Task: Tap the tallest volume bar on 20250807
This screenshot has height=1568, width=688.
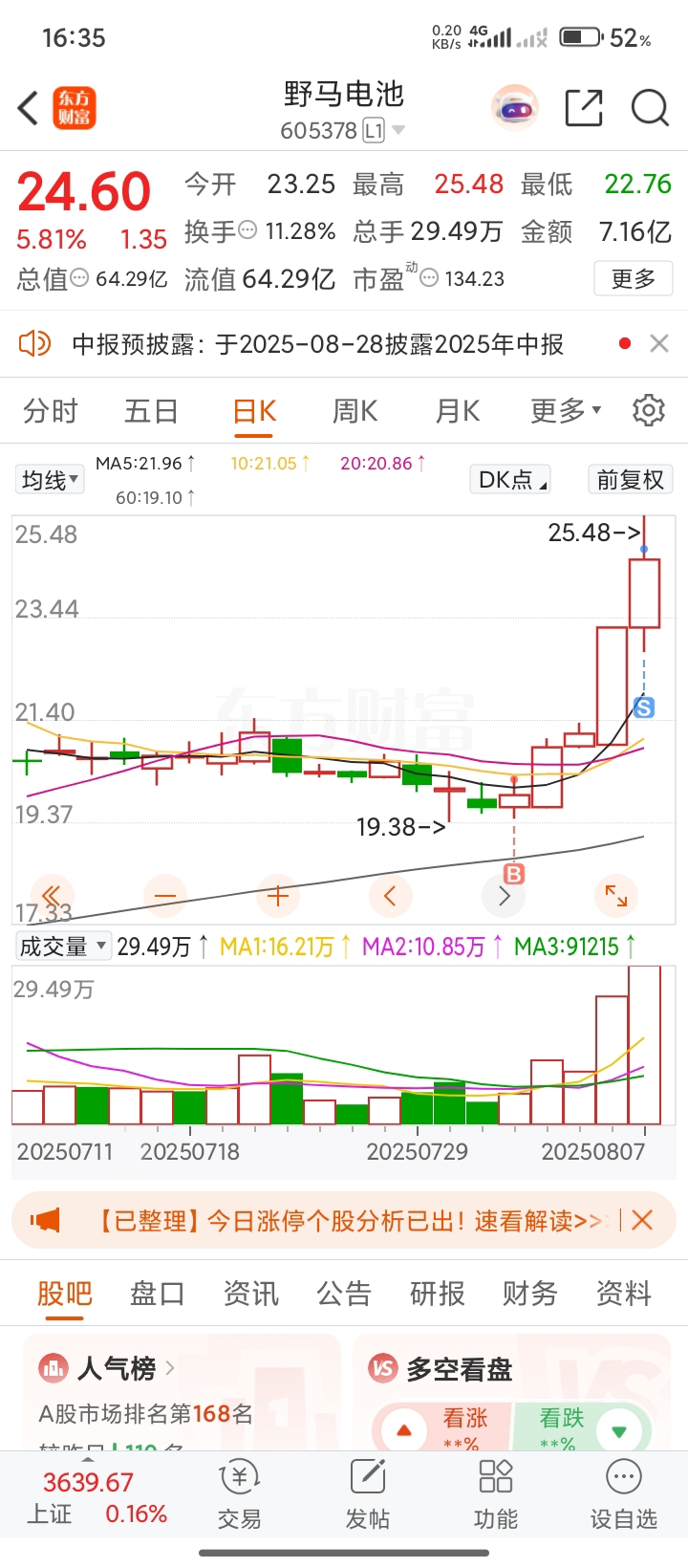Action: (x=645, y=1044)
